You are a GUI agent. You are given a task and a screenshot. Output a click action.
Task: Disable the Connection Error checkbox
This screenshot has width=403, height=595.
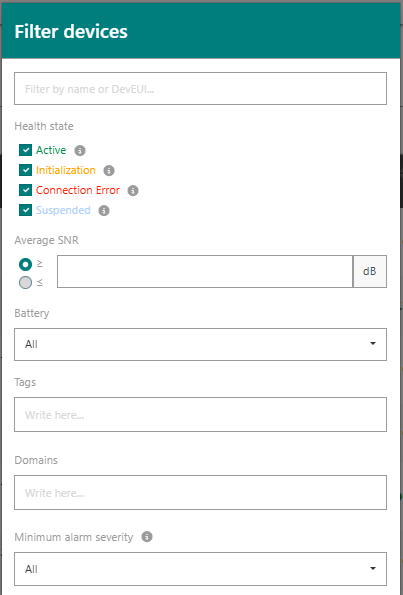[x=25, y=190]
